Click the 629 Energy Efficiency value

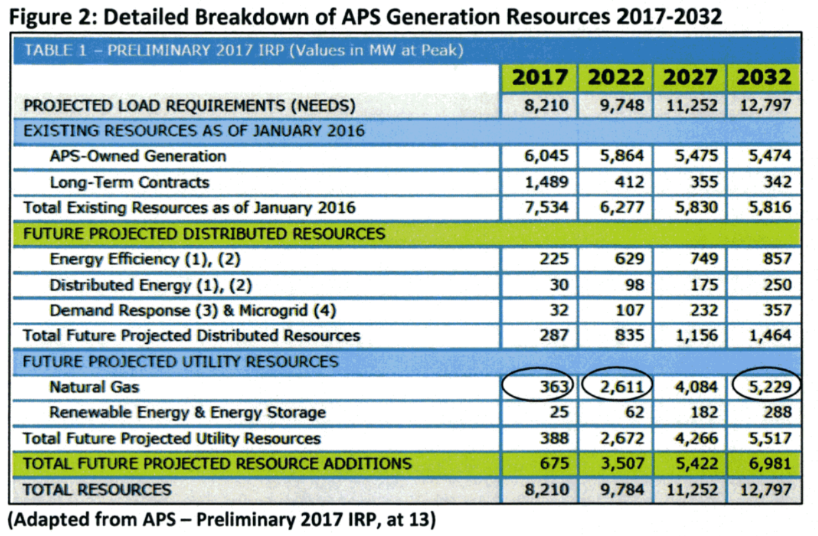630,259
